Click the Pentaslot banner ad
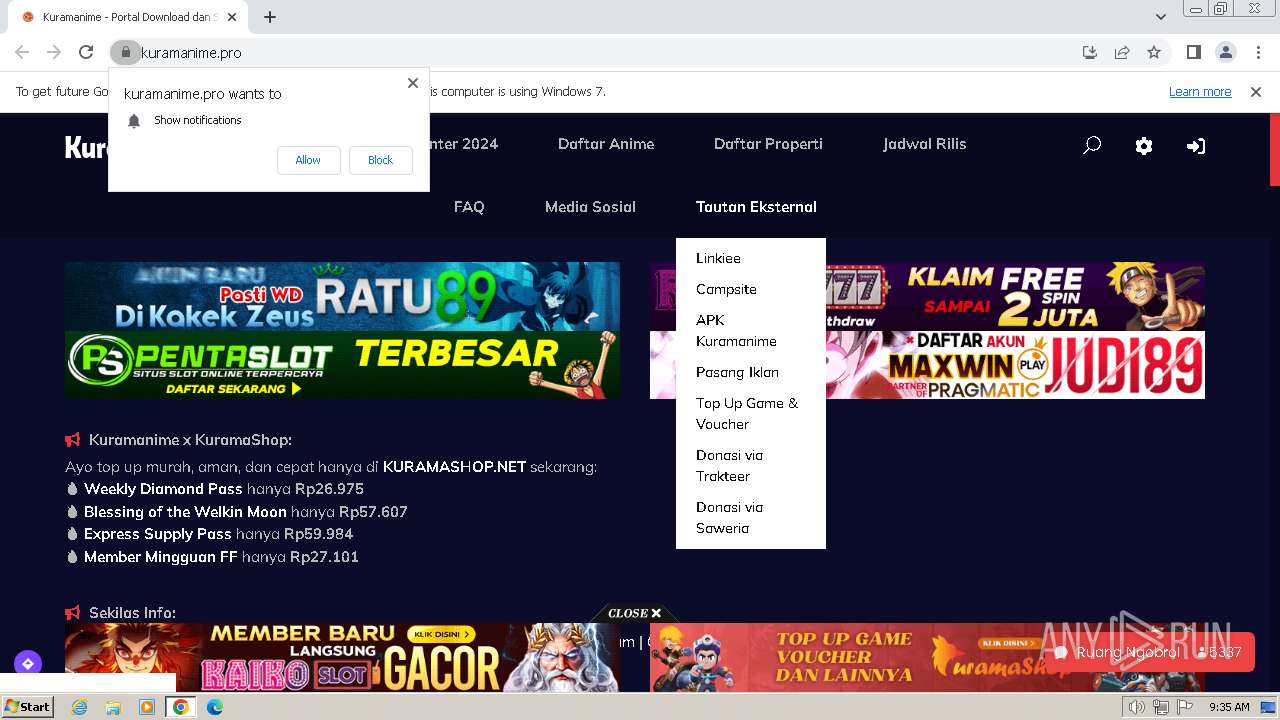Screen dimensions: 1280x720 342,365
